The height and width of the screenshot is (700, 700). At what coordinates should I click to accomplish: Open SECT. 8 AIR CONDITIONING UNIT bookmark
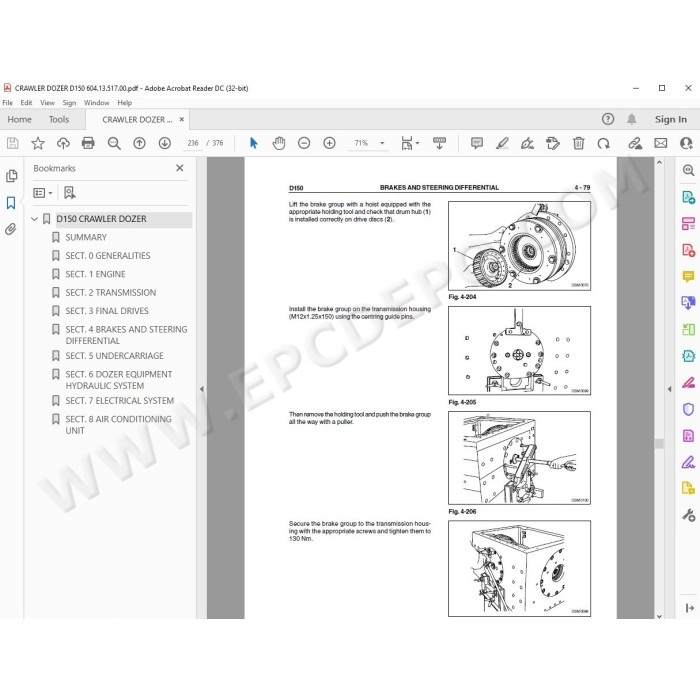[118, 425]
